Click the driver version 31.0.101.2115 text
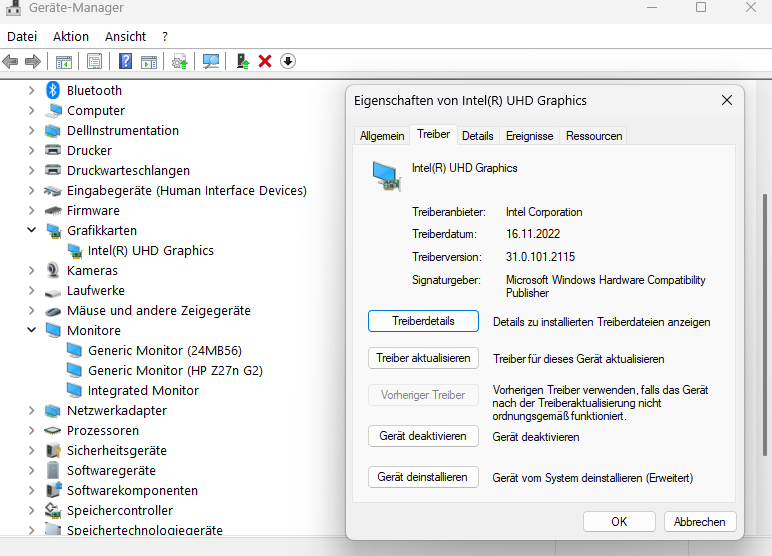The width and height of the screenshot is (772, 556). tap(540, 257)
